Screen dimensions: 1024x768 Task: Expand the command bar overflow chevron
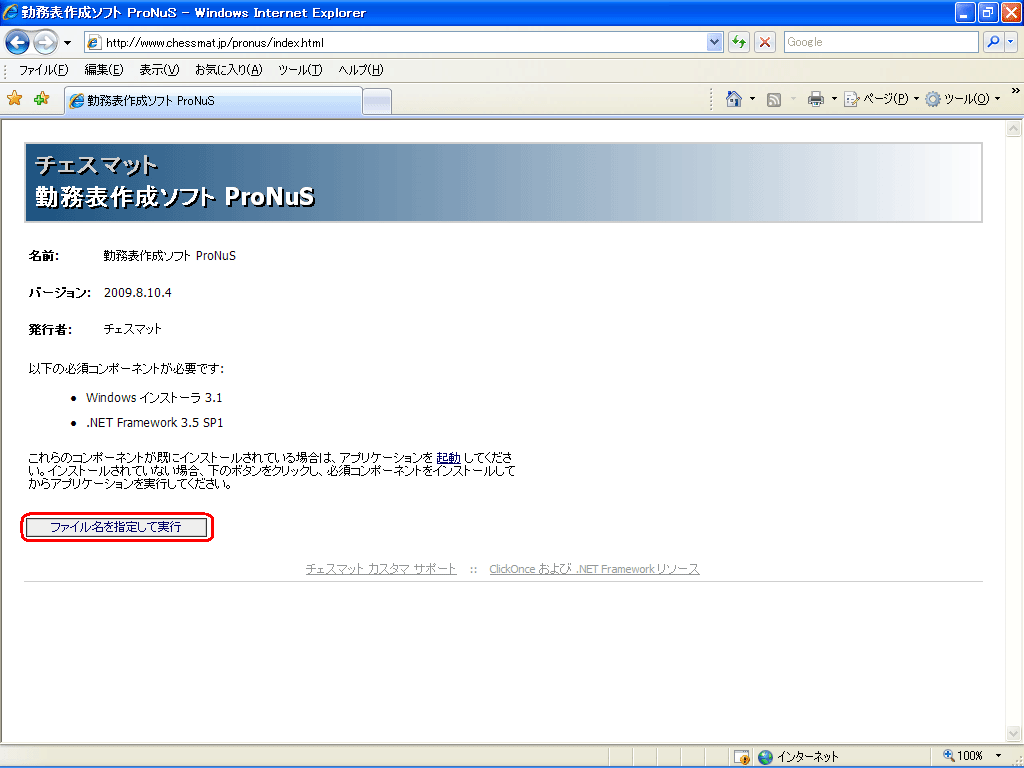pyautogui.click(x=1016, y=91)
